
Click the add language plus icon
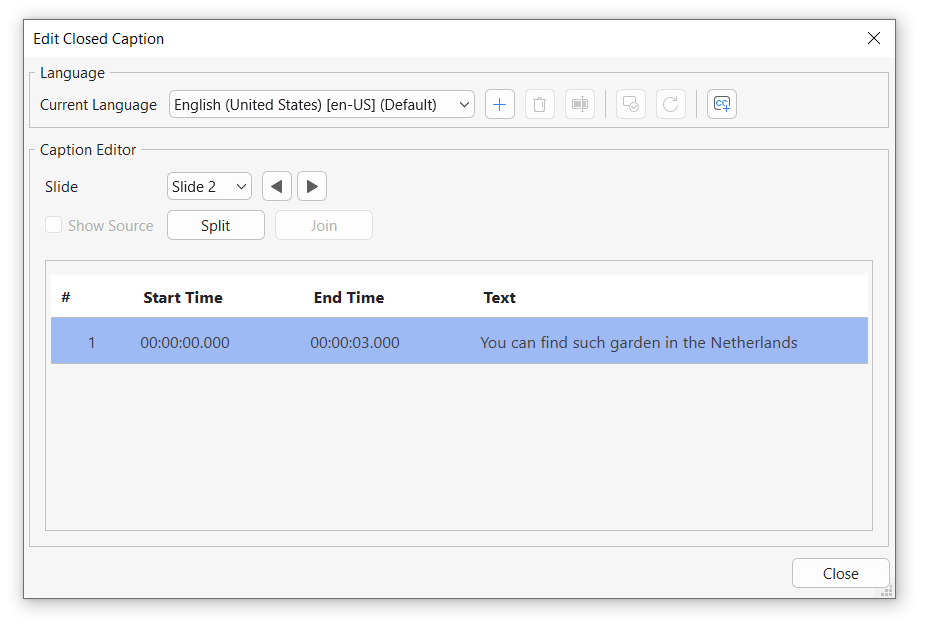(500, 104)
